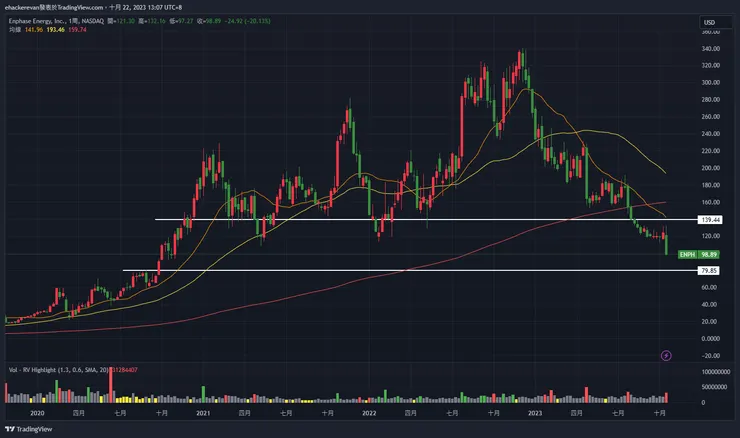
Task: Click the 2023 label on time axis
Action: [535, 413]
